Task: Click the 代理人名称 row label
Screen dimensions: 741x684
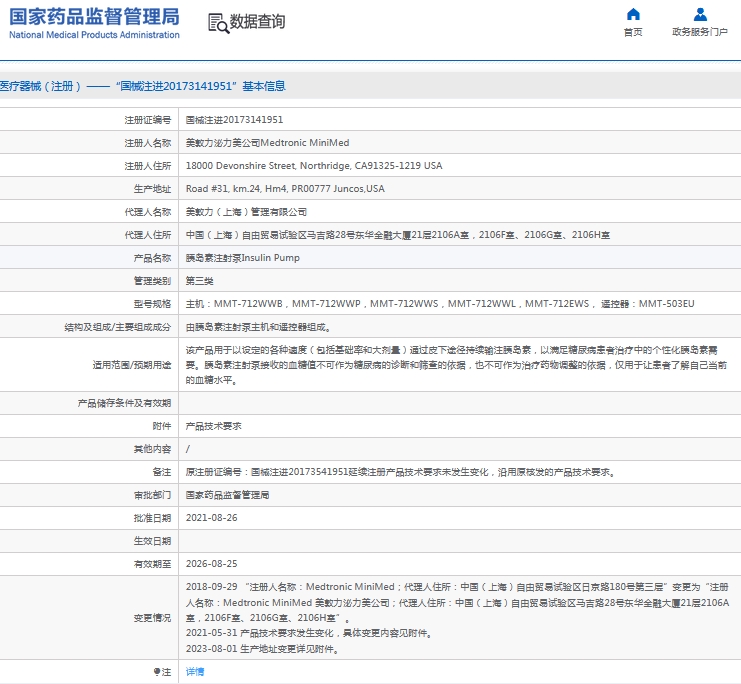Action: tap(147, 212)
